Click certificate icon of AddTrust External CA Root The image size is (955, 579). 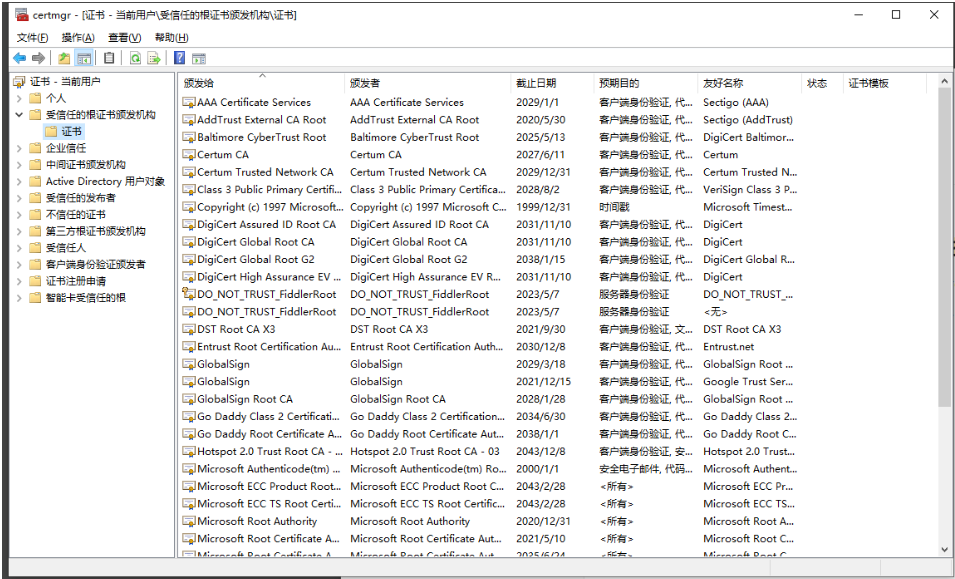pyautogui.click(x=189, y=120)
